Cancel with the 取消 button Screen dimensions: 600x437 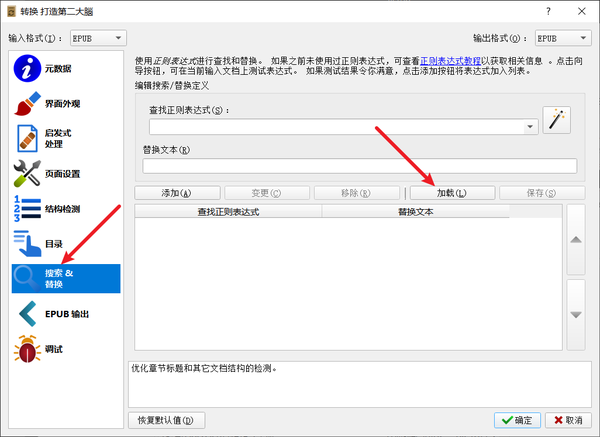[569, 420]
